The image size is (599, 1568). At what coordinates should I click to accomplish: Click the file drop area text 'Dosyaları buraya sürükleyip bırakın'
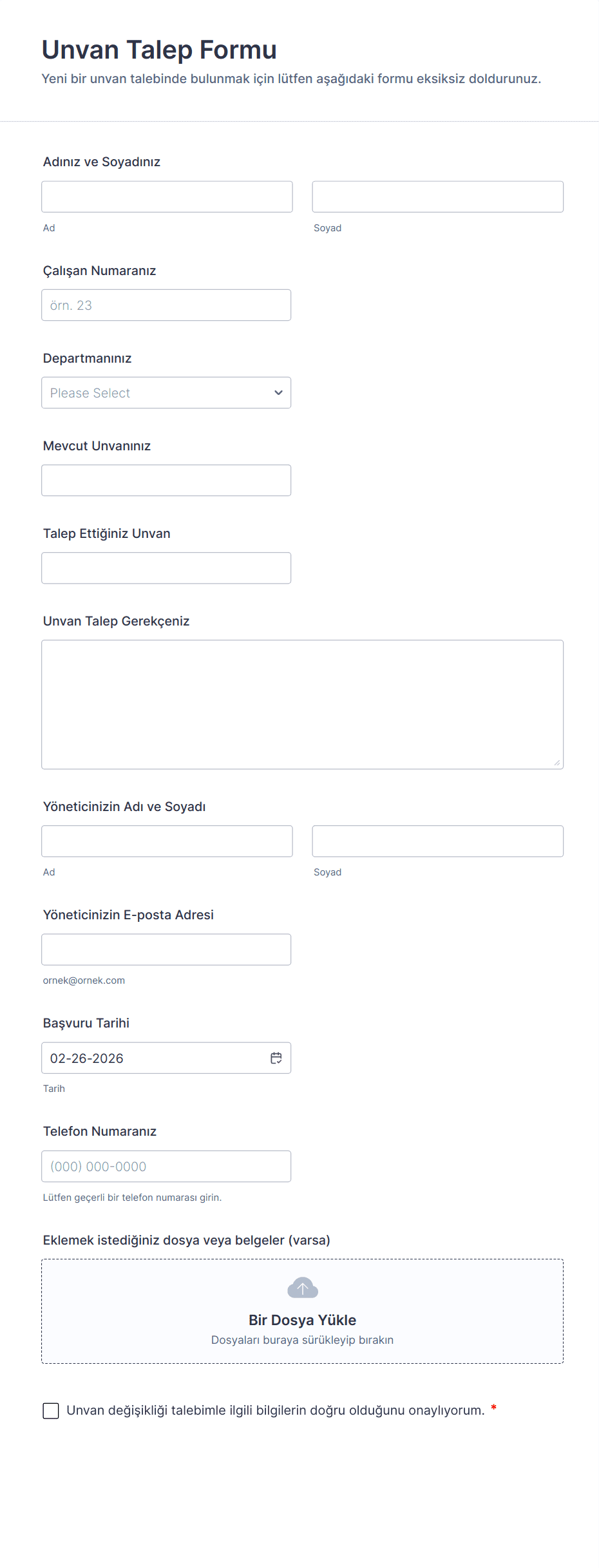point(302,1340)
